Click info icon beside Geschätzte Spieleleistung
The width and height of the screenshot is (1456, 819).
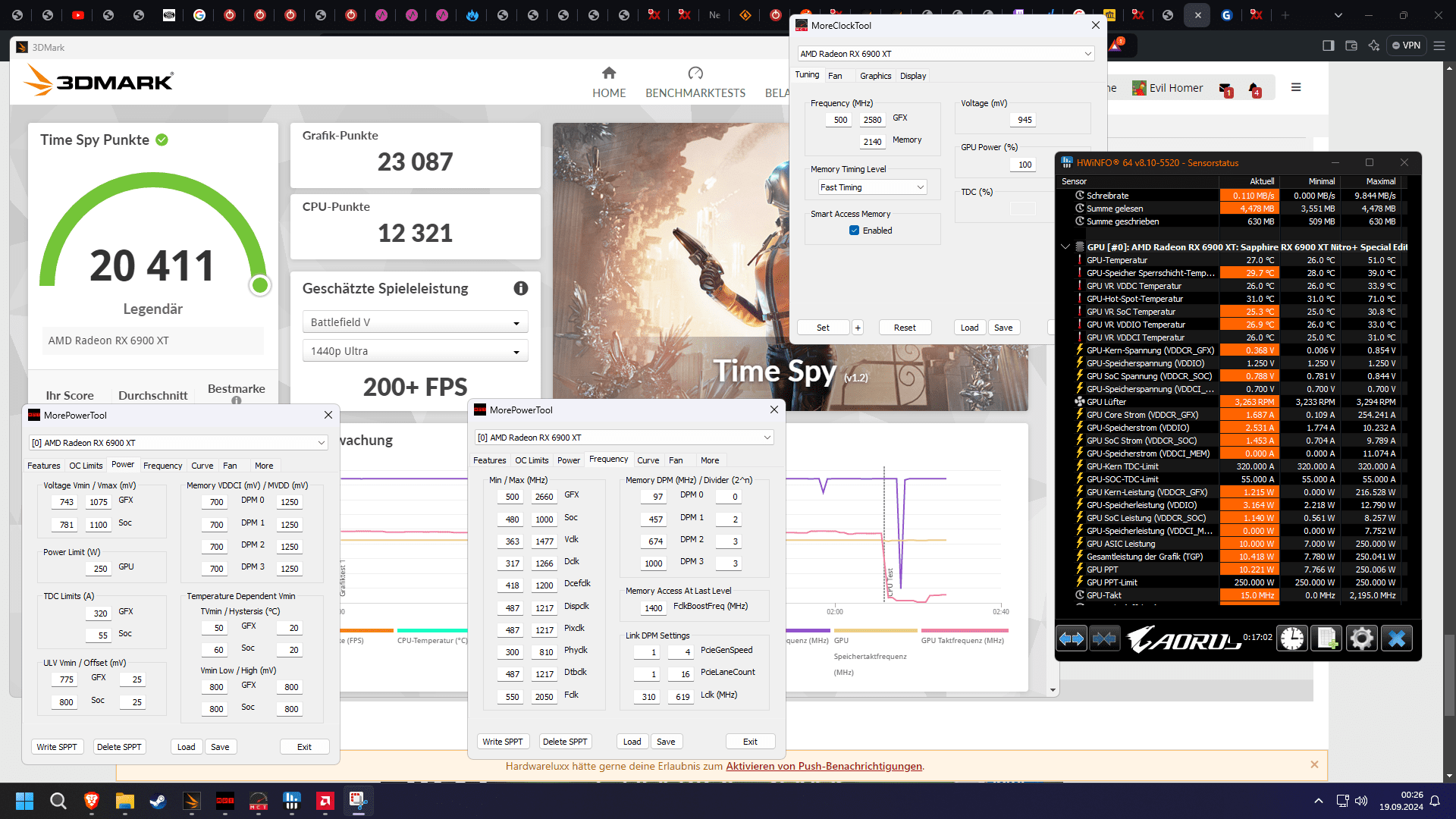pos(520,288)
